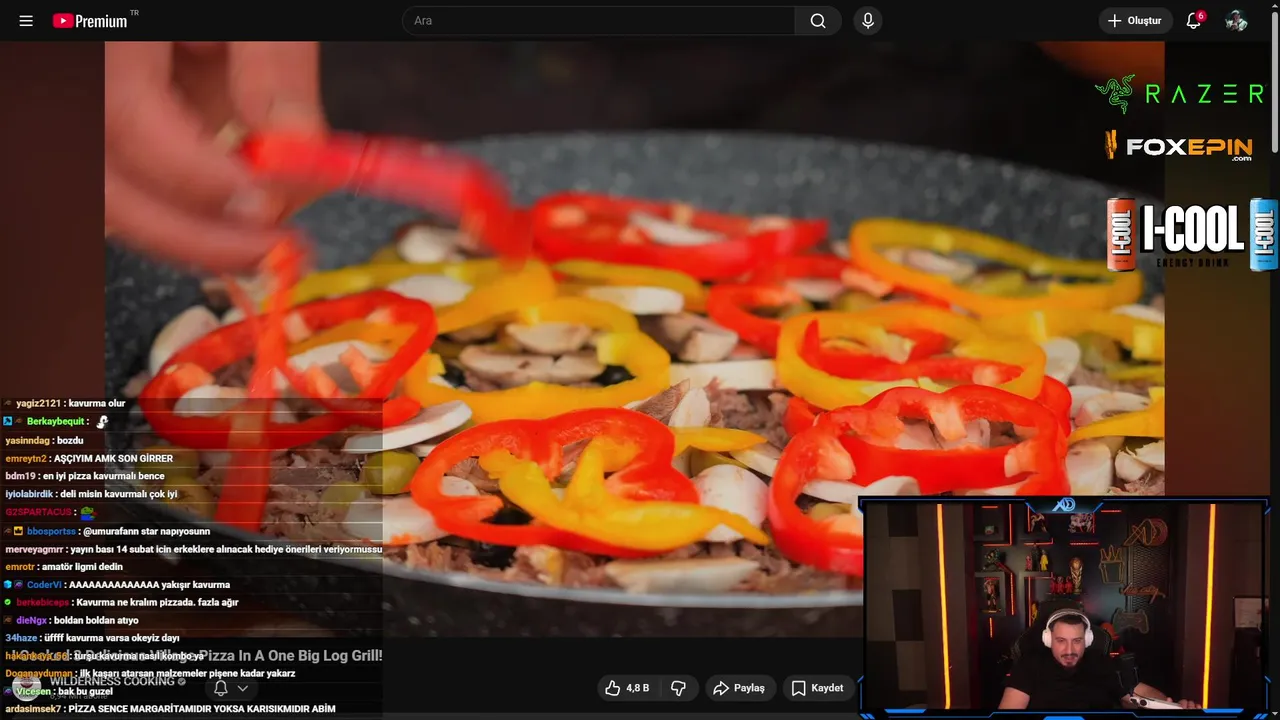Click chat message from Doganayduman

pyautogui.click(x=150, y=674)
